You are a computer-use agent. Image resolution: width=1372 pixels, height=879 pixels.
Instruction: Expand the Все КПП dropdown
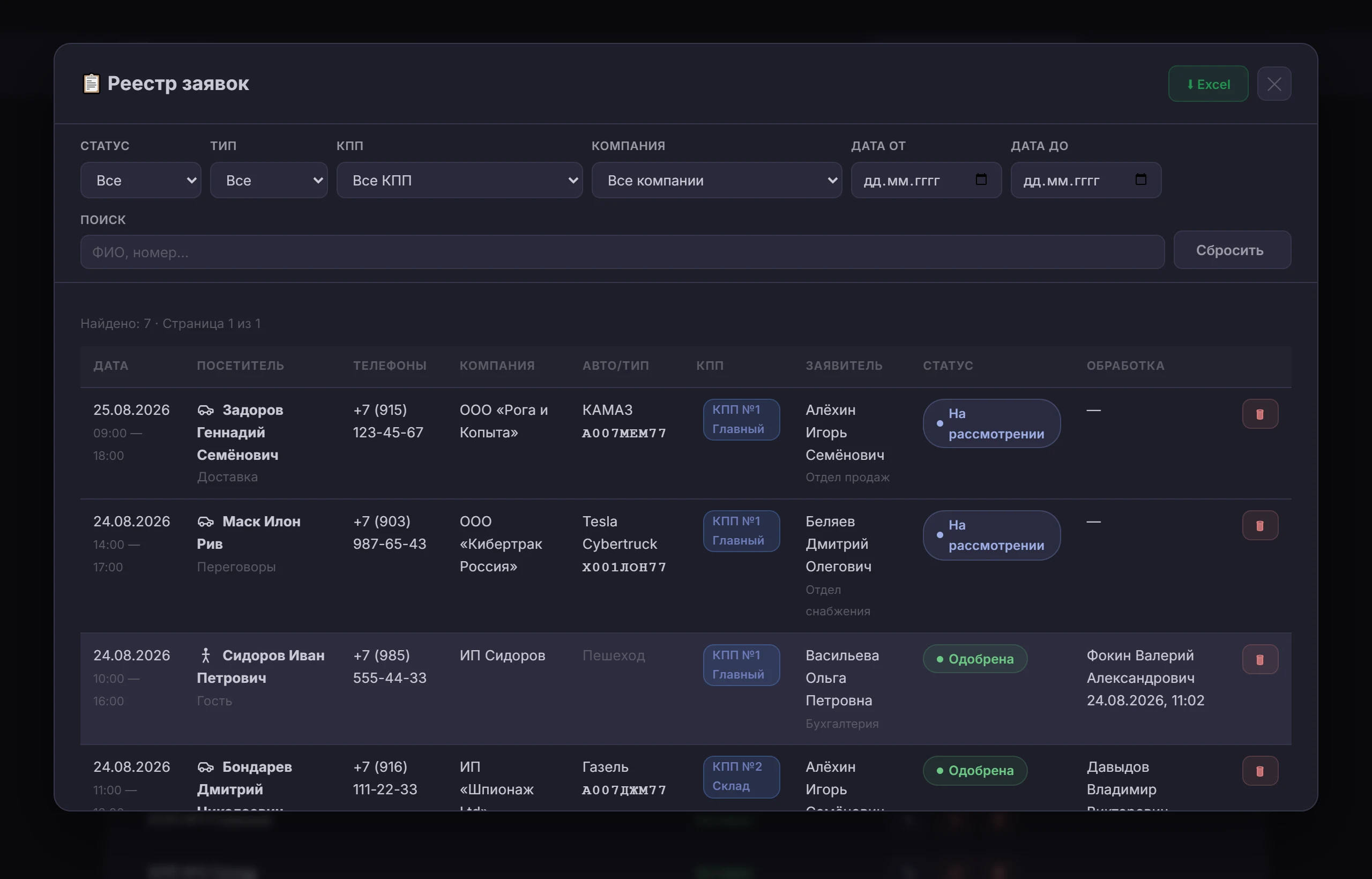tap(459, 180)
